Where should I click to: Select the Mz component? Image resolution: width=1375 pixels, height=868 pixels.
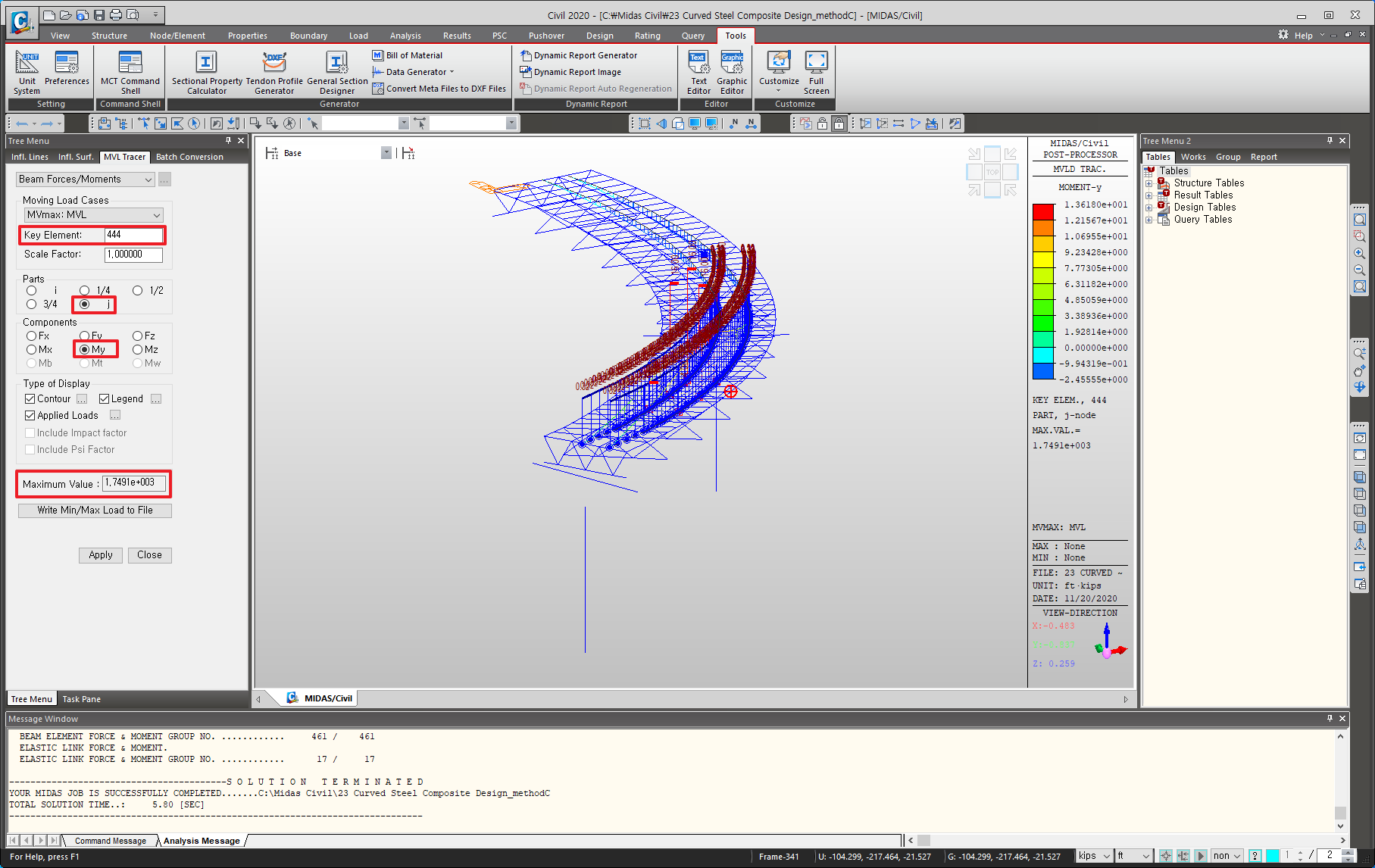137,349
